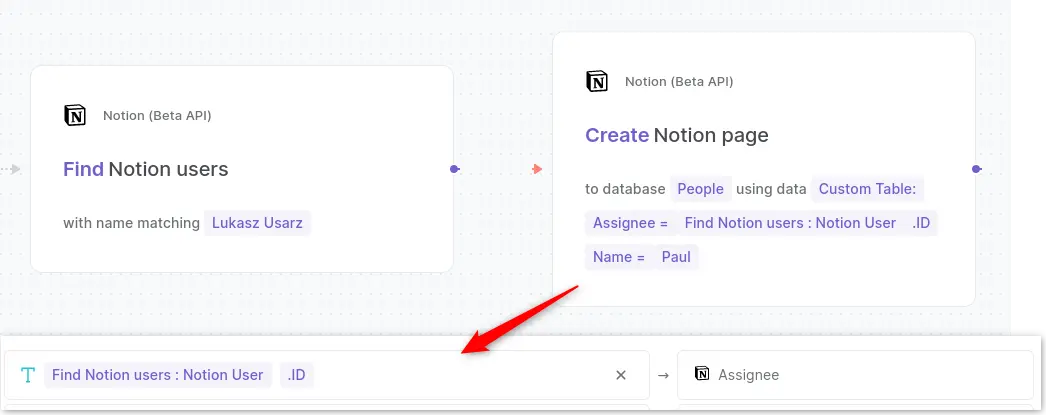Viewport: 1046px width, 415px height.
Task: Click the mapping source input field
Action: point(327,375)
